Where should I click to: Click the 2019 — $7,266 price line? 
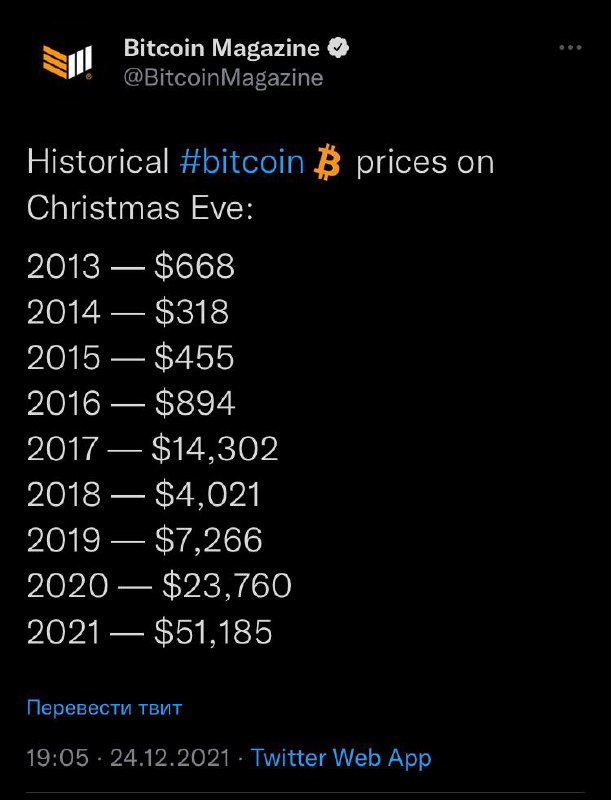point(145,540)
